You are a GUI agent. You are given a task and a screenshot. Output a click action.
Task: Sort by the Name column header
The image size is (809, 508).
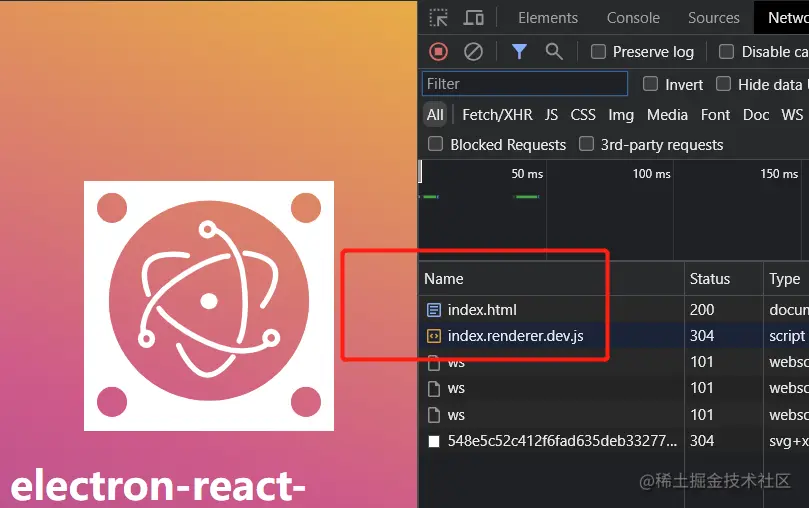551,279
